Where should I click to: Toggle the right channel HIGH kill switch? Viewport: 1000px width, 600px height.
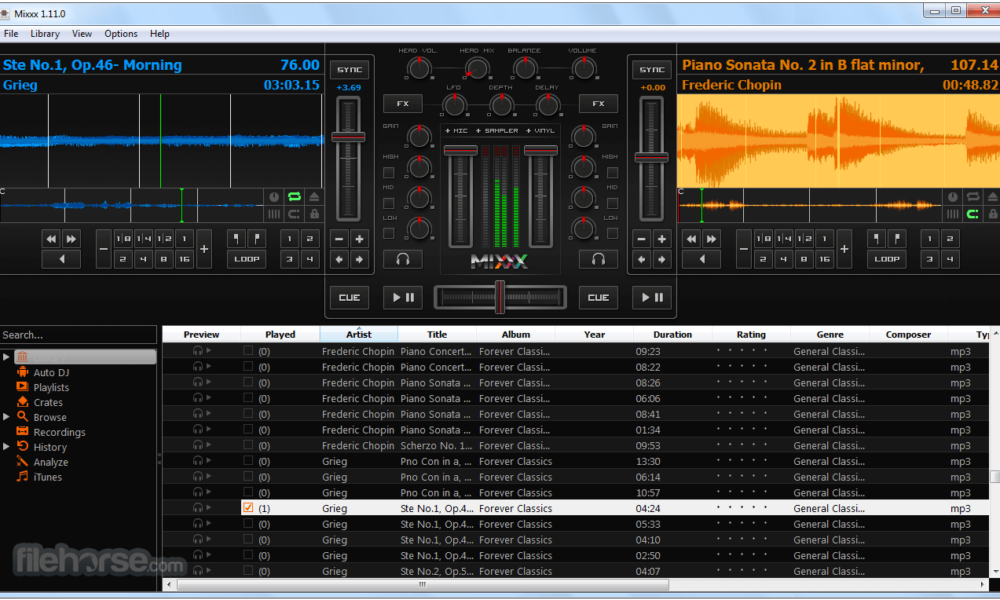pos(612,173)
